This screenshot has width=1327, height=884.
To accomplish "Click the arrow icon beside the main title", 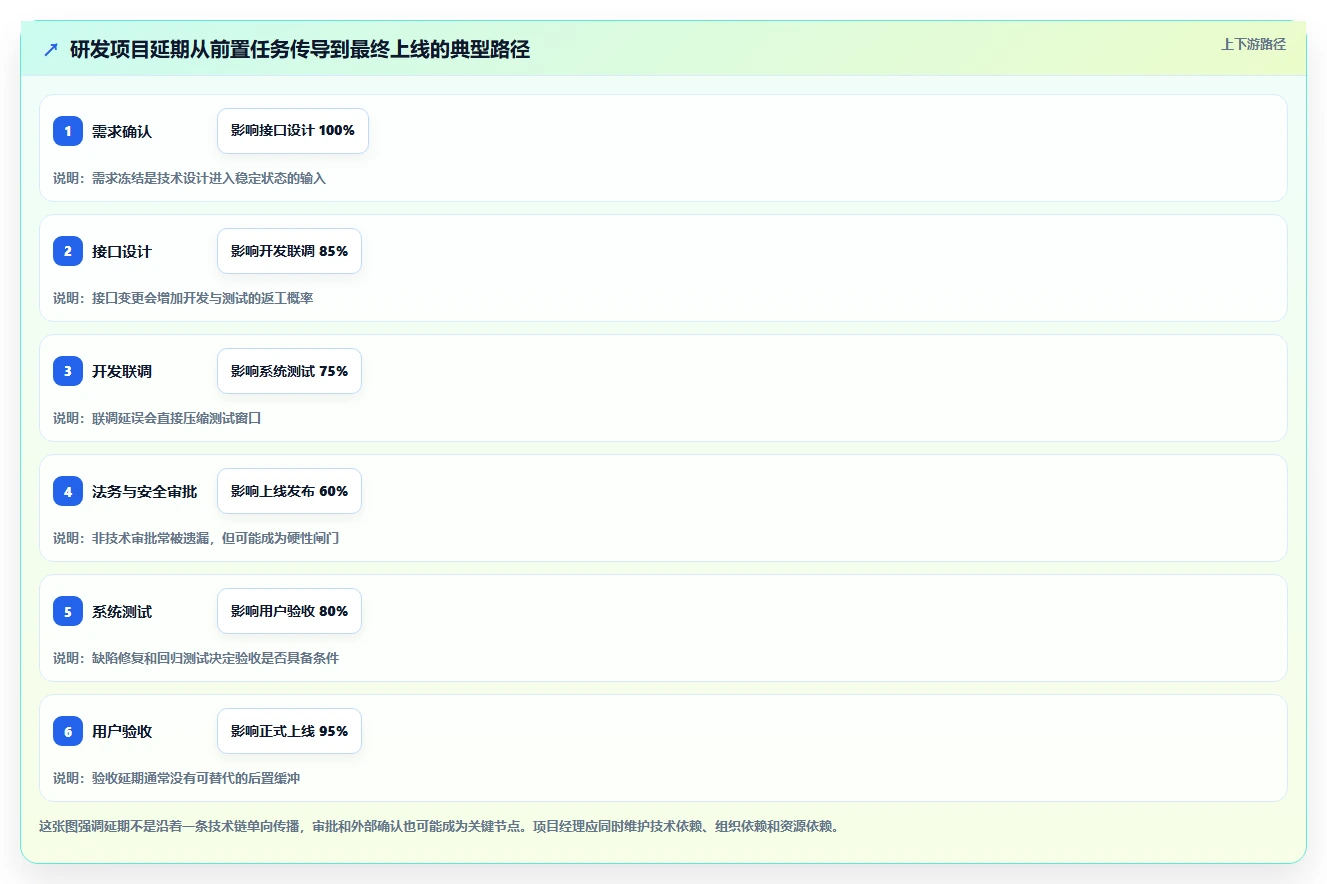I will point(51,50).
